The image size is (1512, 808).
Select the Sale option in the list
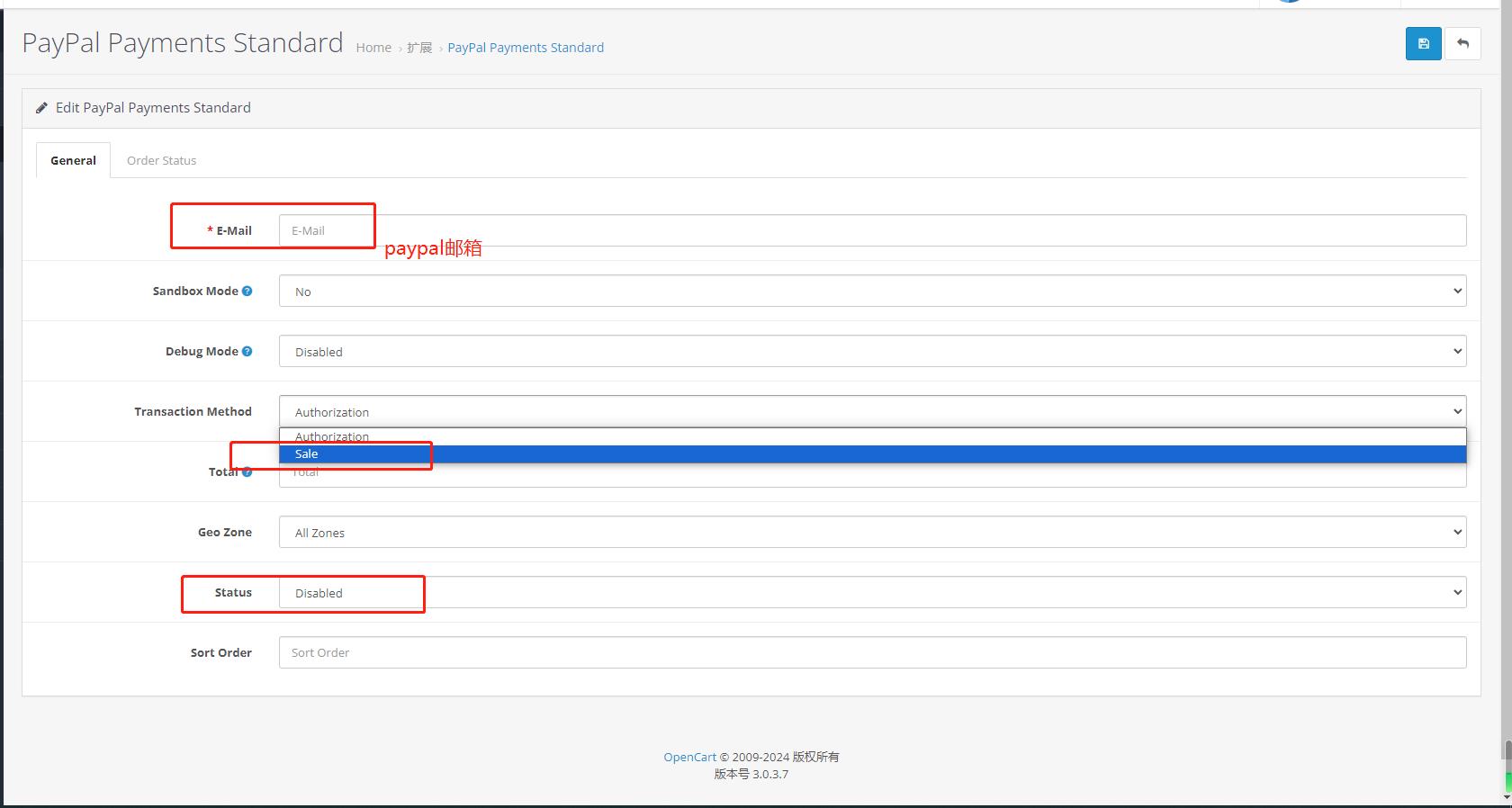pyautogui.click(x=307, y=454)
